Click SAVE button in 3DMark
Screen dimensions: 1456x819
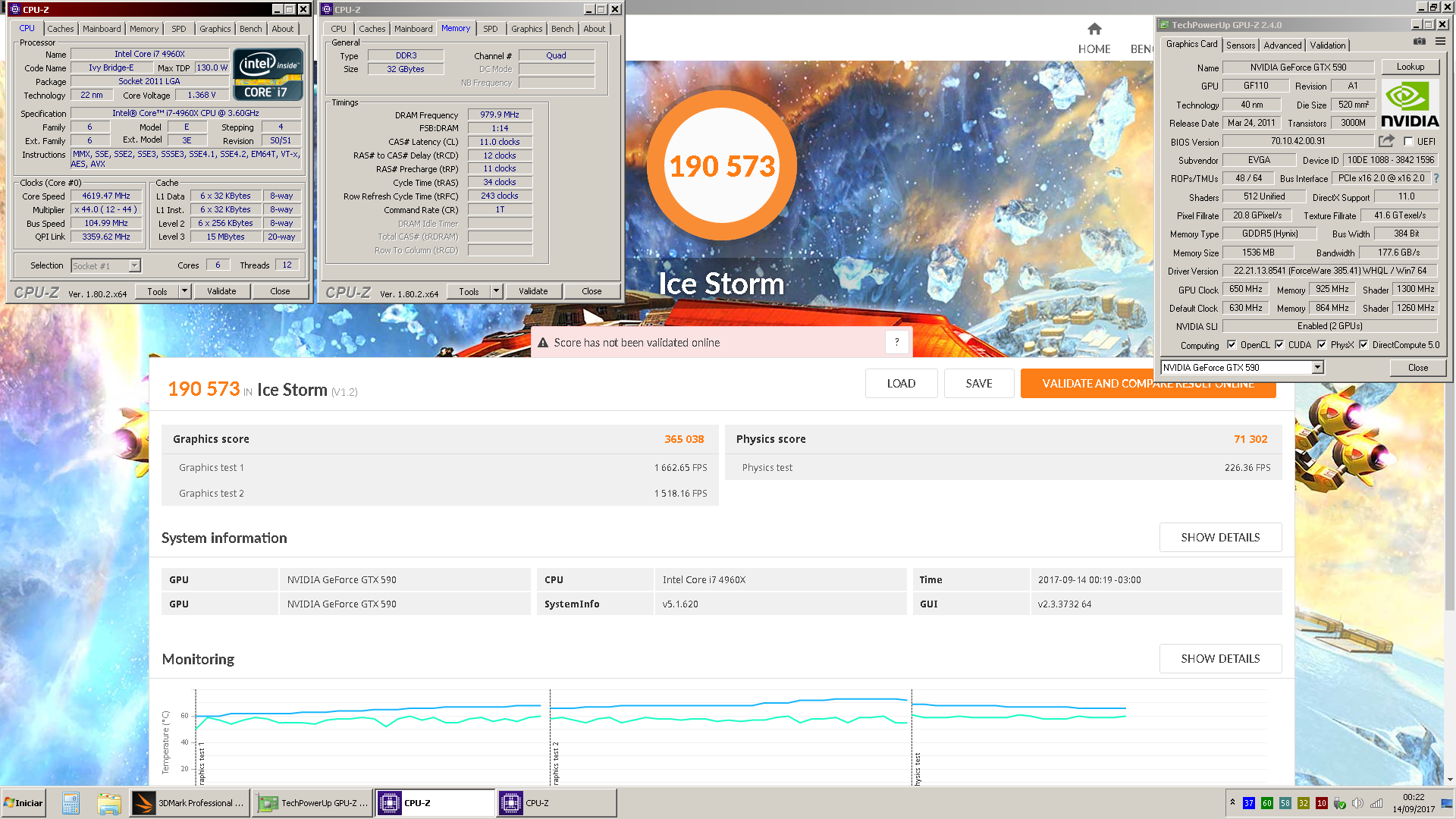[x=979, y=384]
